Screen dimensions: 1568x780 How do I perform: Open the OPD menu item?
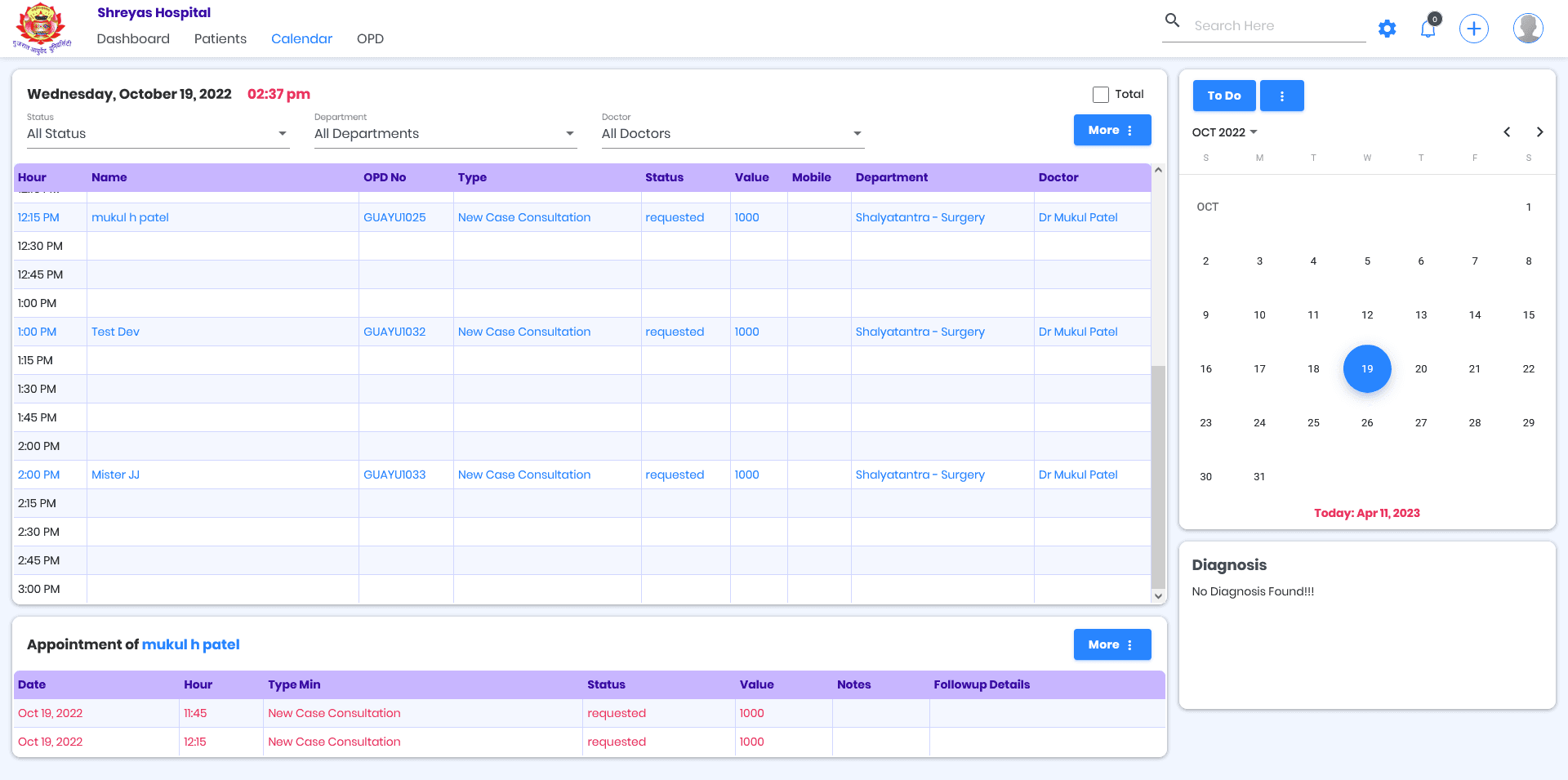370,38
